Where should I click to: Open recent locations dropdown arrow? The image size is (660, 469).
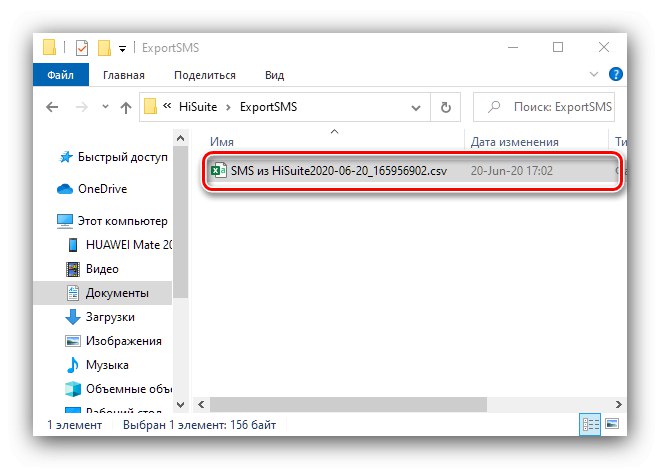pyautogui.click(x=105, y=107)
